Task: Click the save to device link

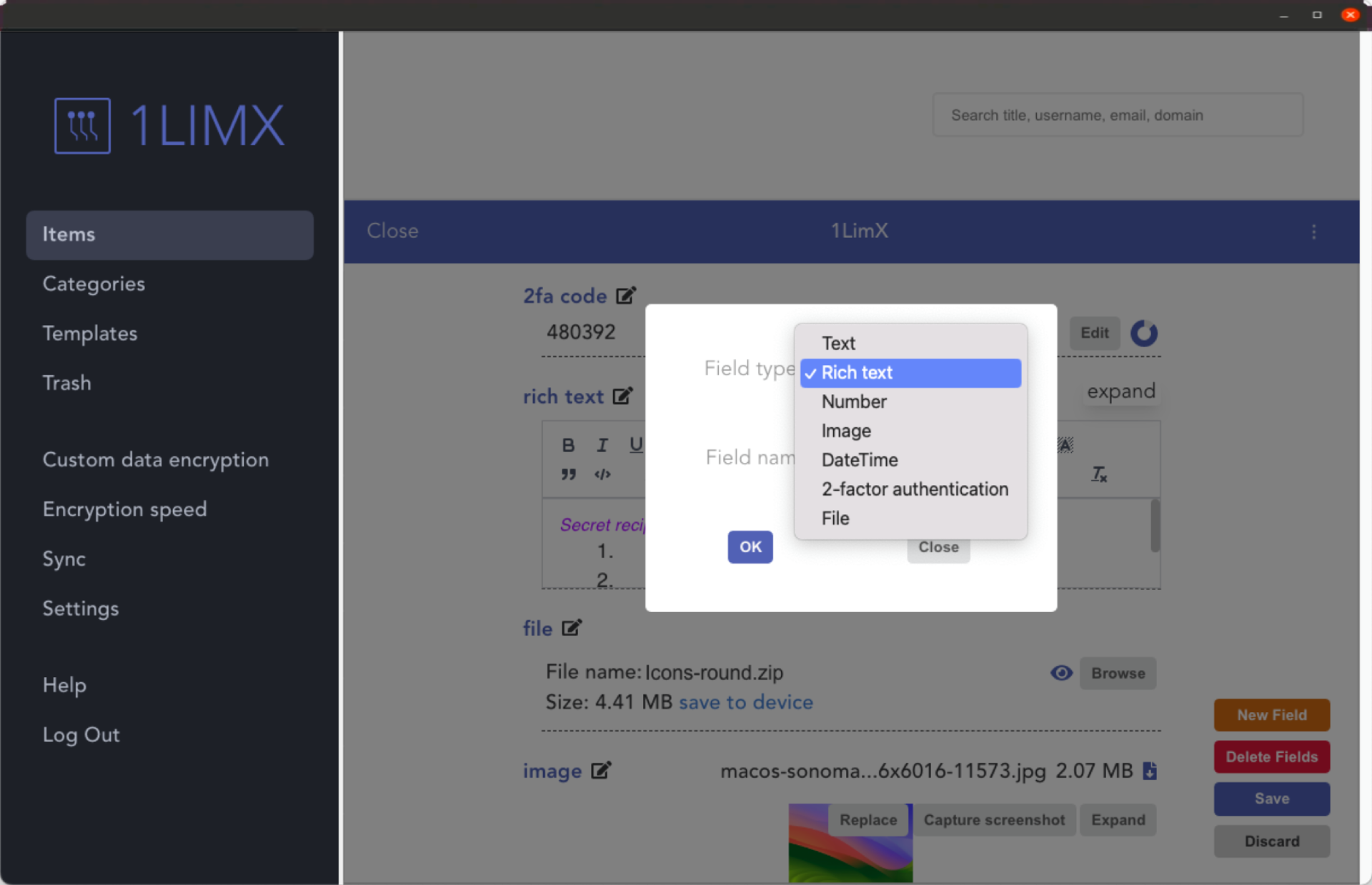Action: 745,702
